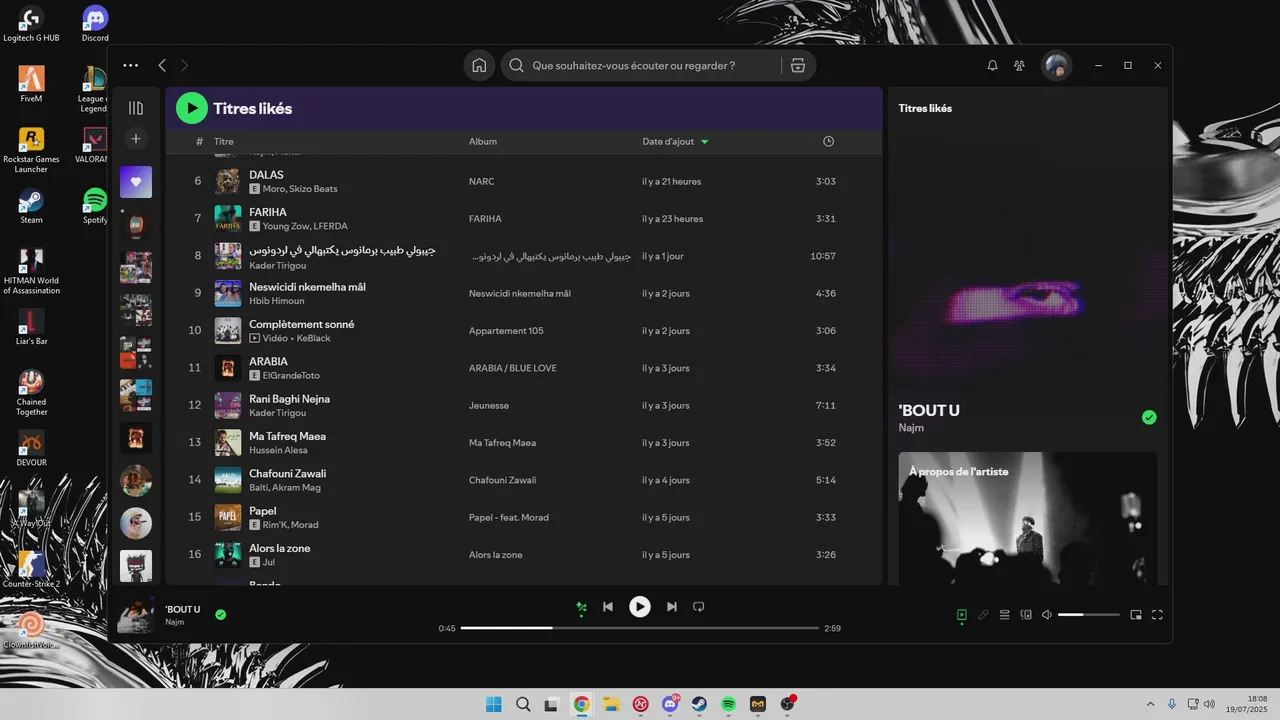Select the Liked Songs heart tile in sidebar
This screenshot has height=720, width=1280.
[136, 182]
